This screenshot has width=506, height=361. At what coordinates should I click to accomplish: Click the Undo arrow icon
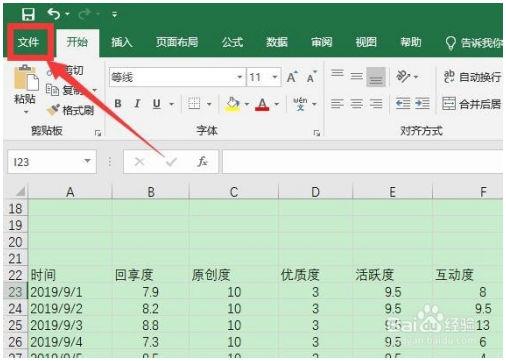tap(54, 14)
